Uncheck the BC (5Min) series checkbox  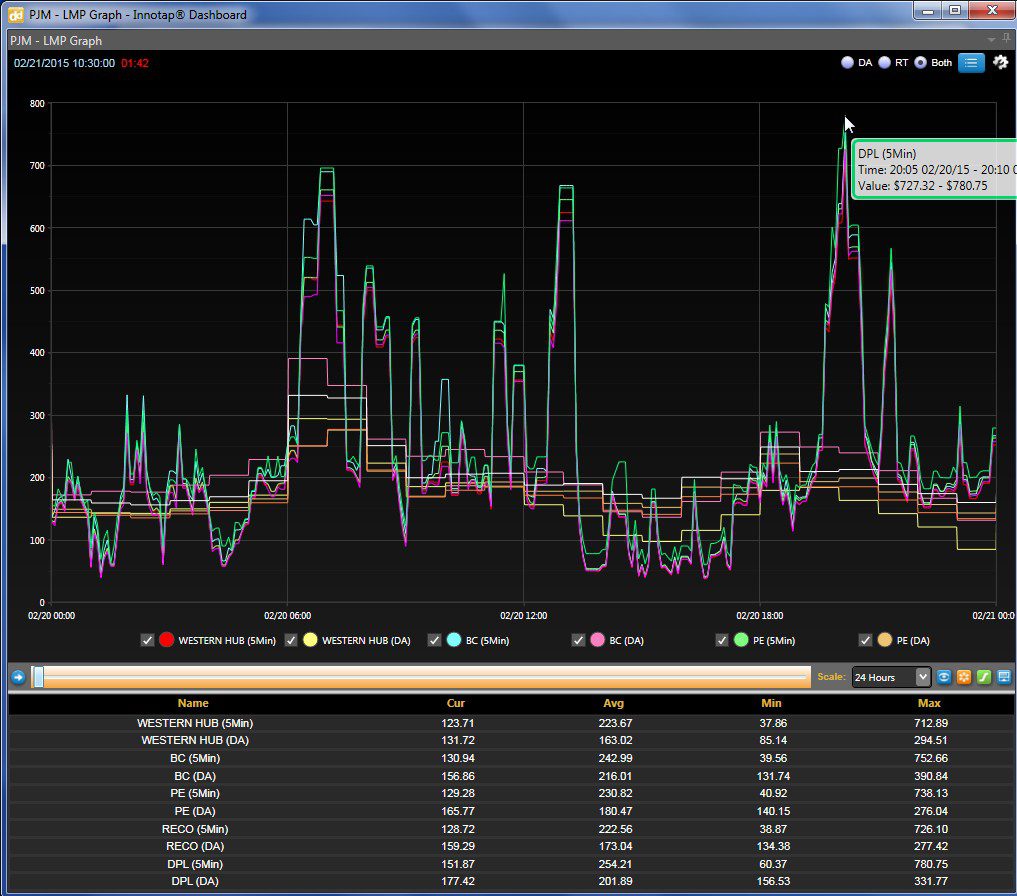pos(435,640)
